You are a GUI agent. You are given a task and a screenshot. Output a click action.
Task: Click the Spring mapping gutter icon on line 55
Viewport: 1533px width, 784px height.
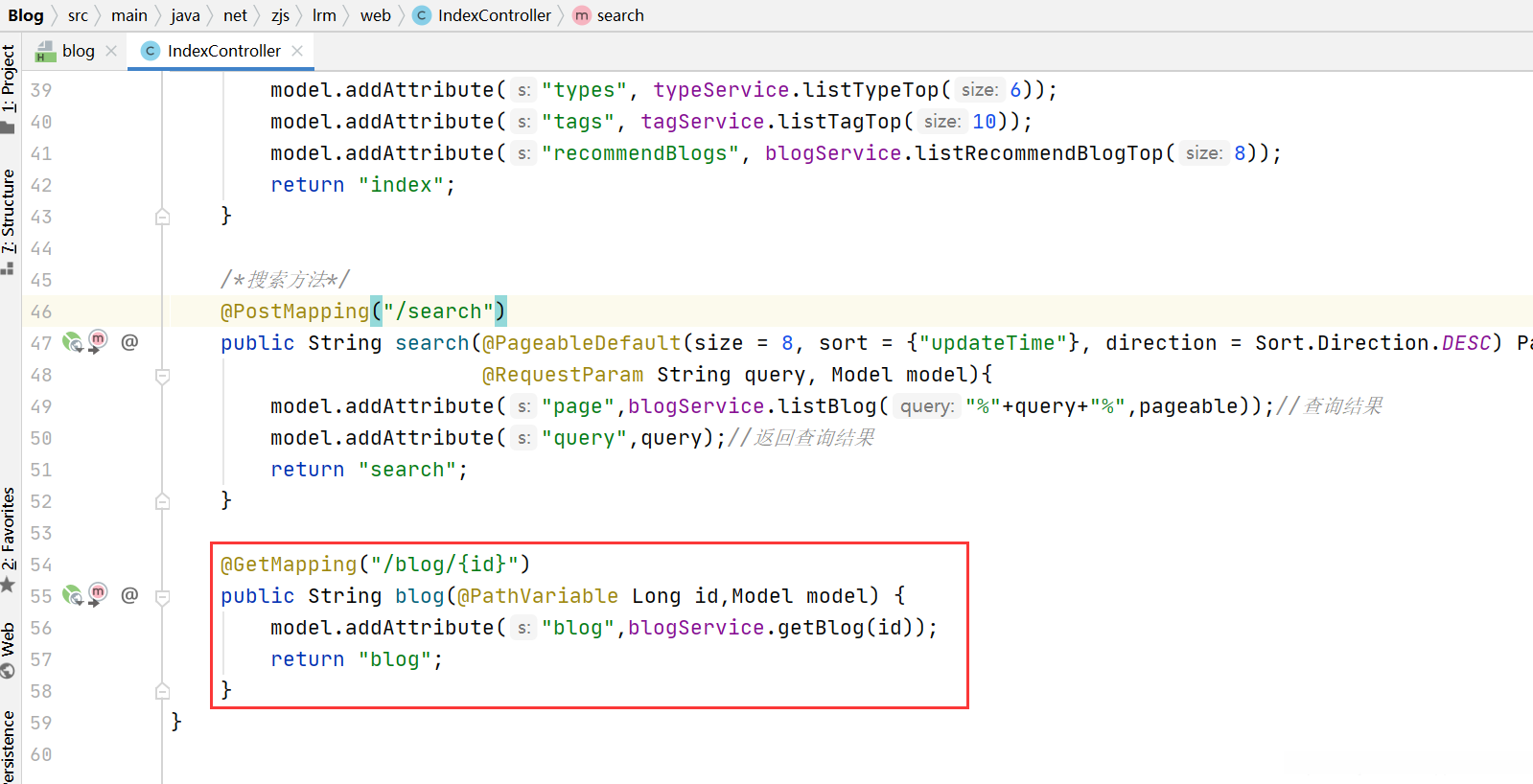[x=72, y=595]
